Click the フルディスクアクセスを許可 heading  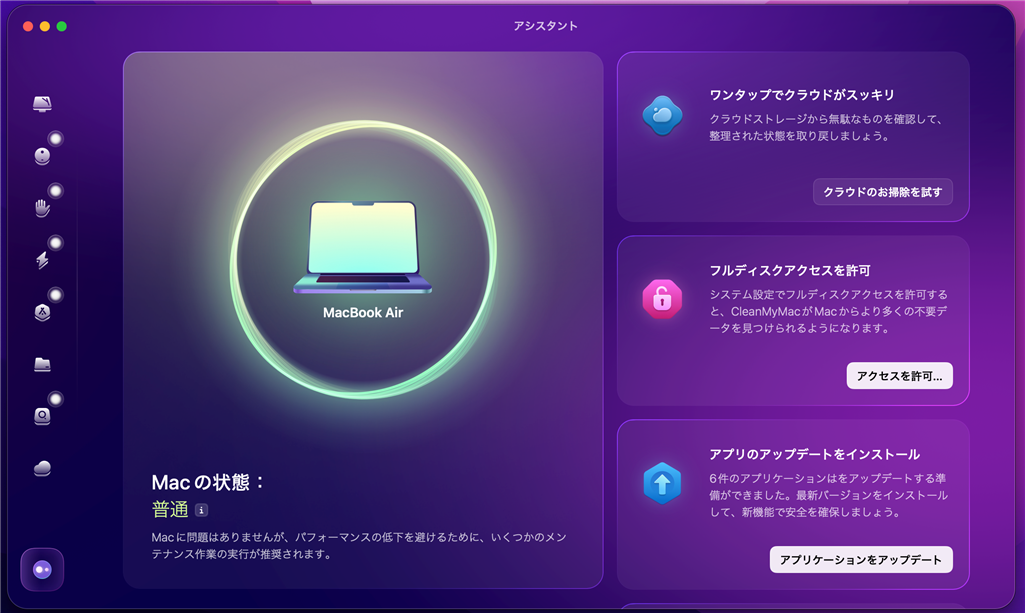click(790, 271)
